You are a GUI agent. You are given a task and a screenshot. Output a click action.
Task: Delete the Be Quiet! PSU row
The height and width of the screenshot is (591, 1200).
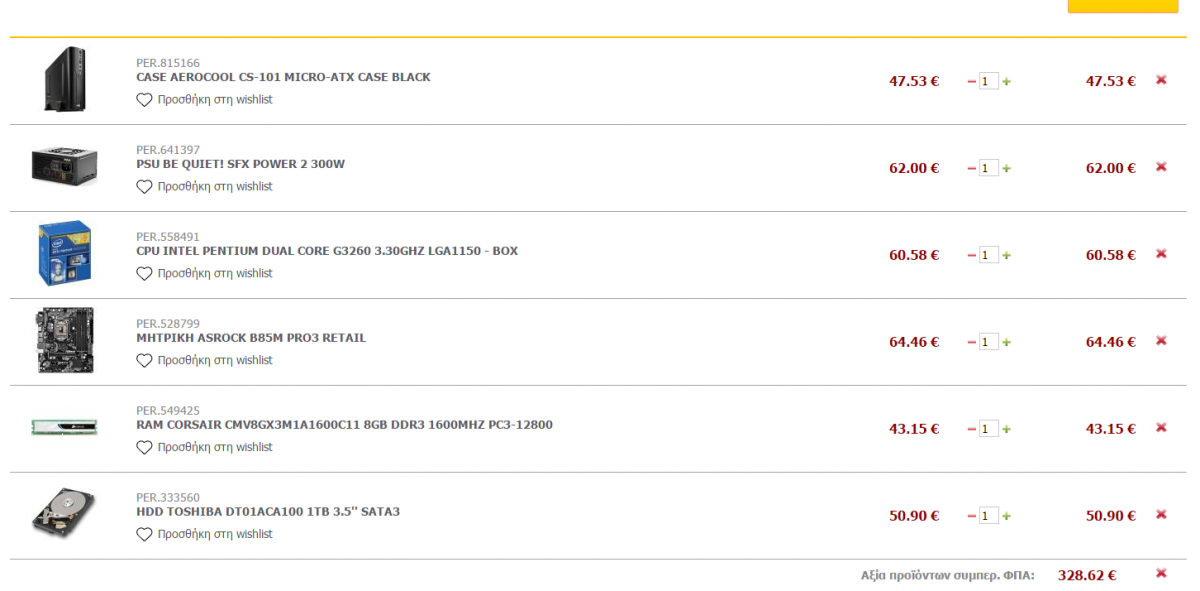pos(1161,167)
